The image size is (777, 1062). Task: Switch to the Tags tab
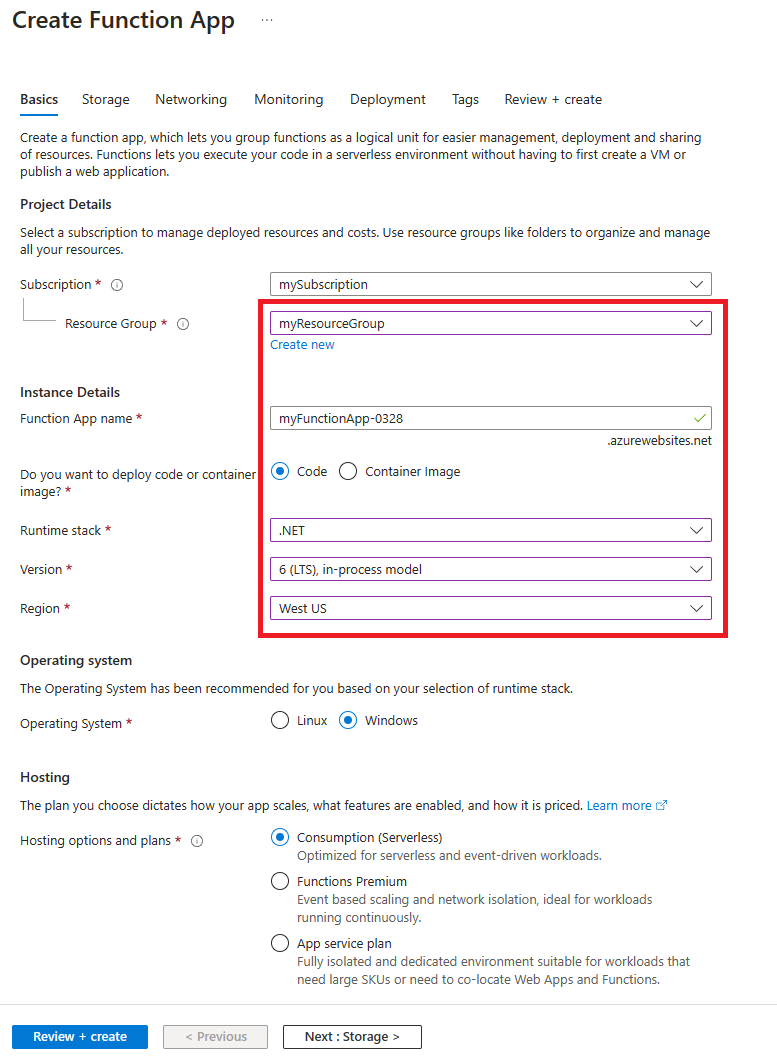pyautogui.click(x=465, y=99)
